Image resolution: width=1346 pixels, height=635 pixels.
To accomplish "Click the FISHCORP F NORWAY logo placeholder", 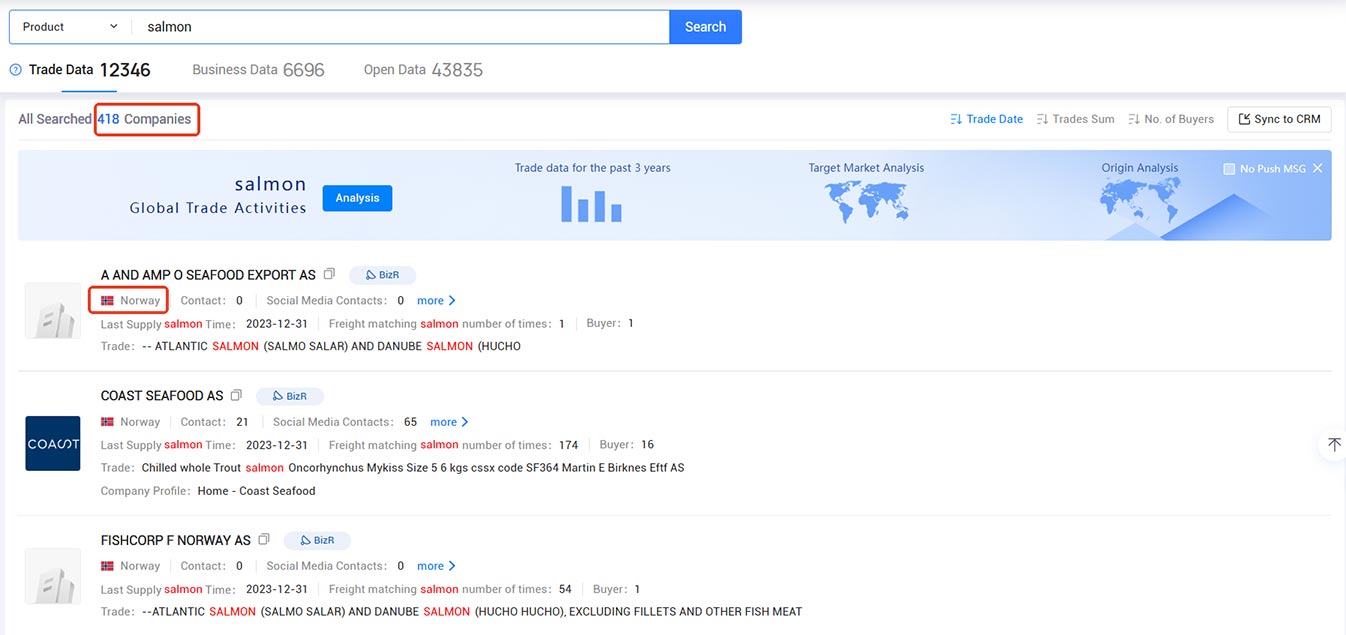I will click(53, 576).
